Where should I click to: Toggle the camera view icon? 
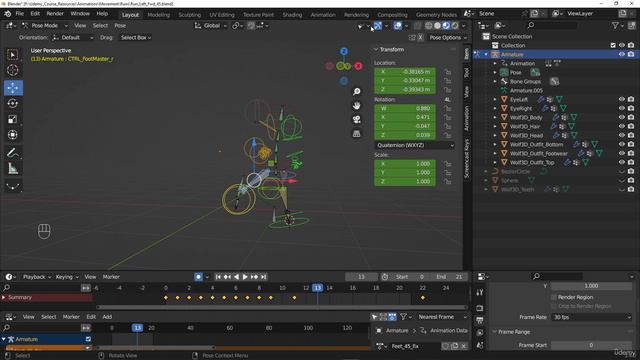pos(356,120)
